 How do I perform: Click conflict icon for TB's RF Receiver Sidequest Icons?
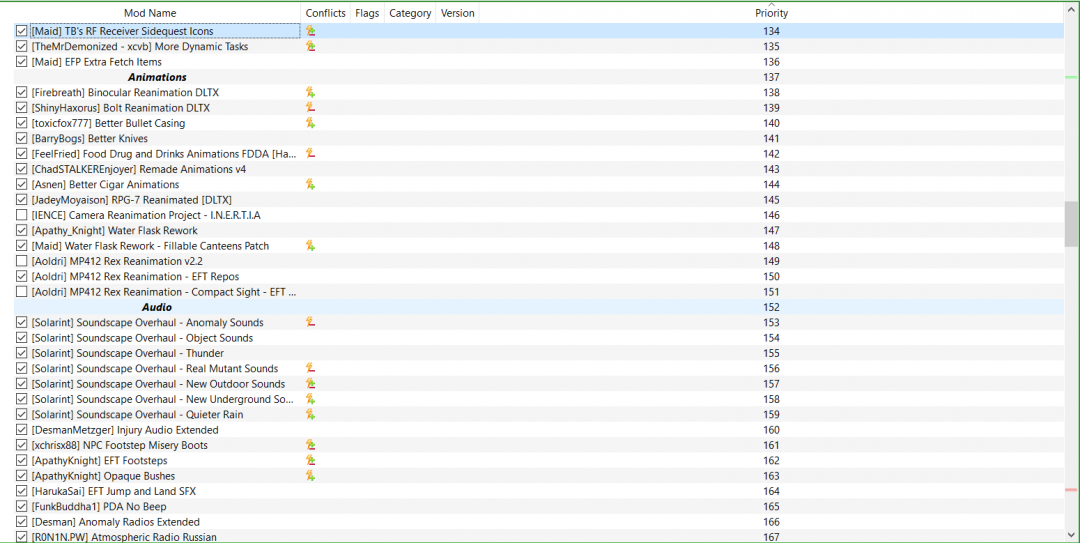coord(311,31)
